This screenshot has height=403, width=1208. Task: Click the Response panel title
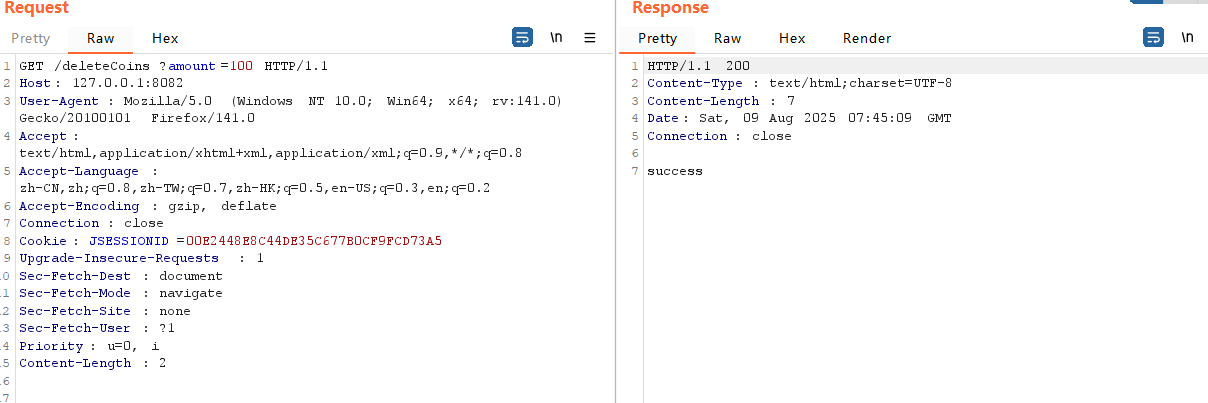click(670, 8)
